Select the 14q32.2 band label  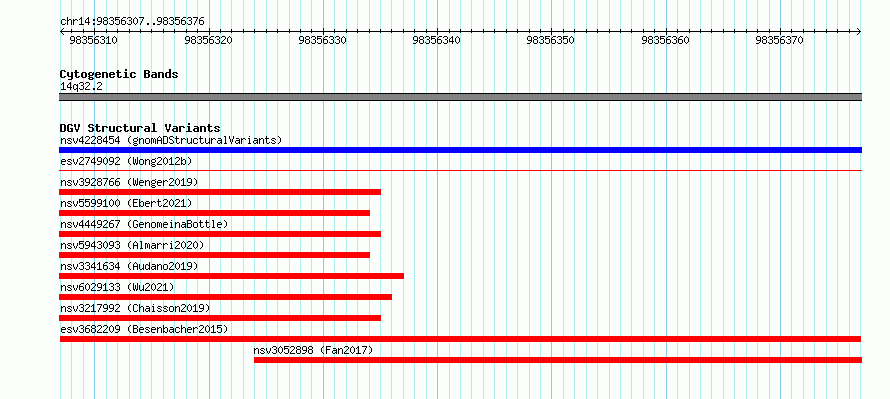tap(81, 87)
